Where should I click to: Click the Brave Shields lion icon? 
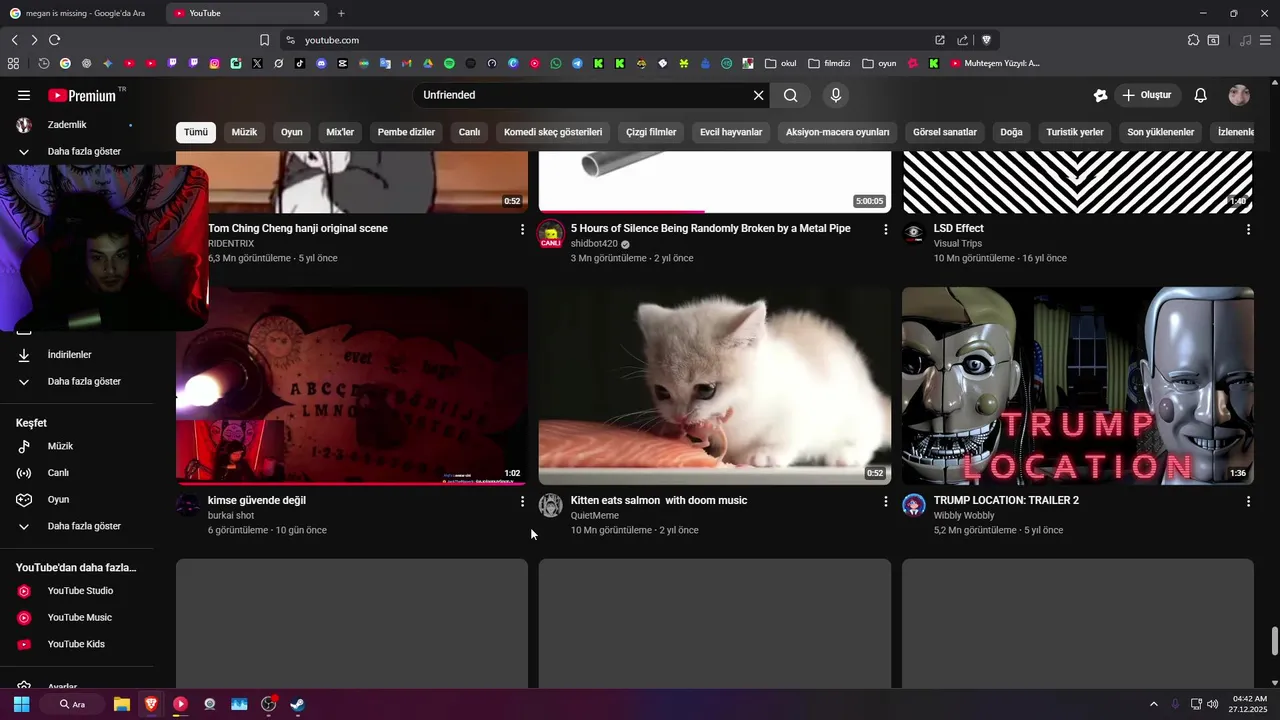point(986,40)
